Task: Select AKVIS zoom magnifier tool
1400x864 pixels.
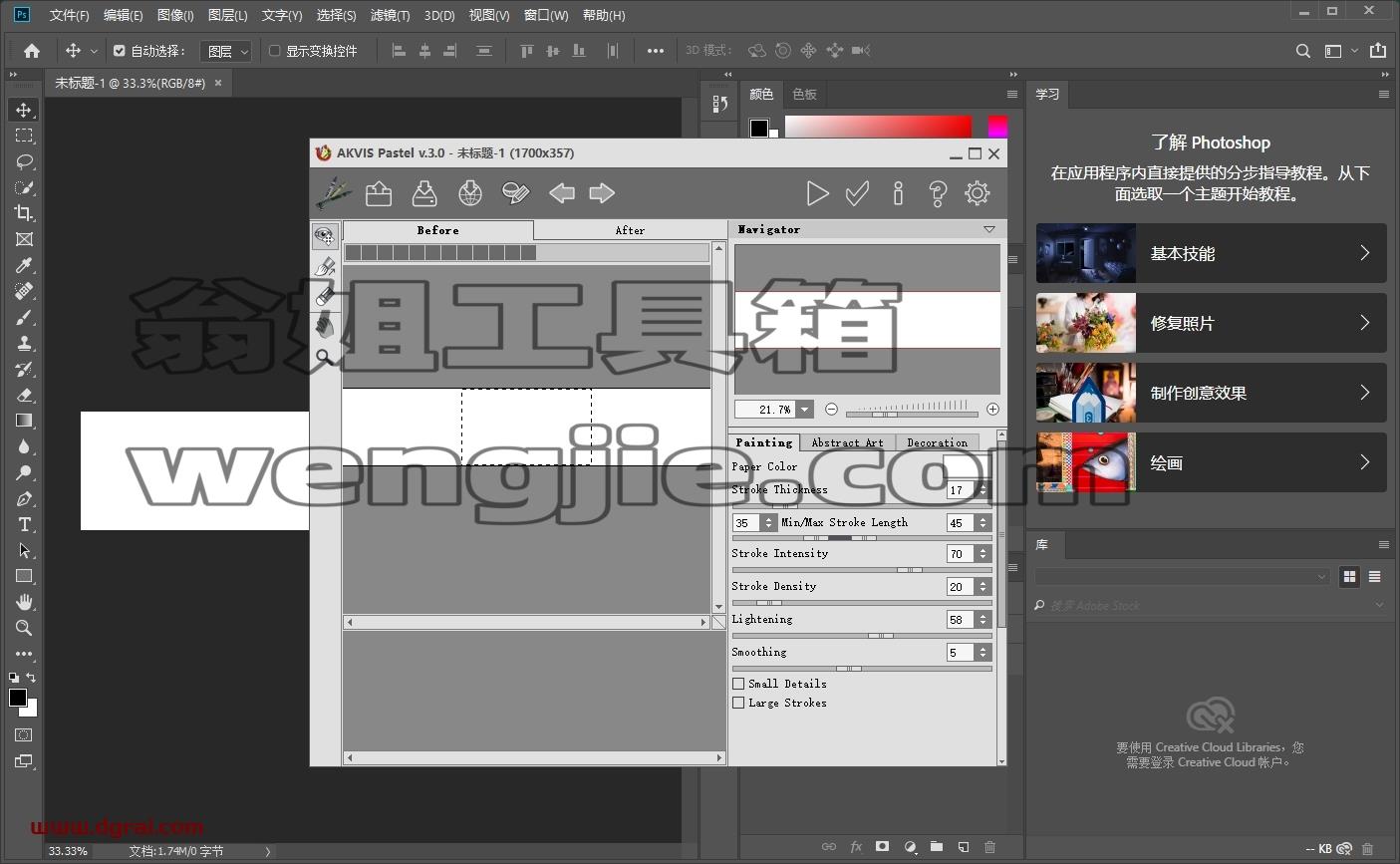Action: click(x=325, y=357)
